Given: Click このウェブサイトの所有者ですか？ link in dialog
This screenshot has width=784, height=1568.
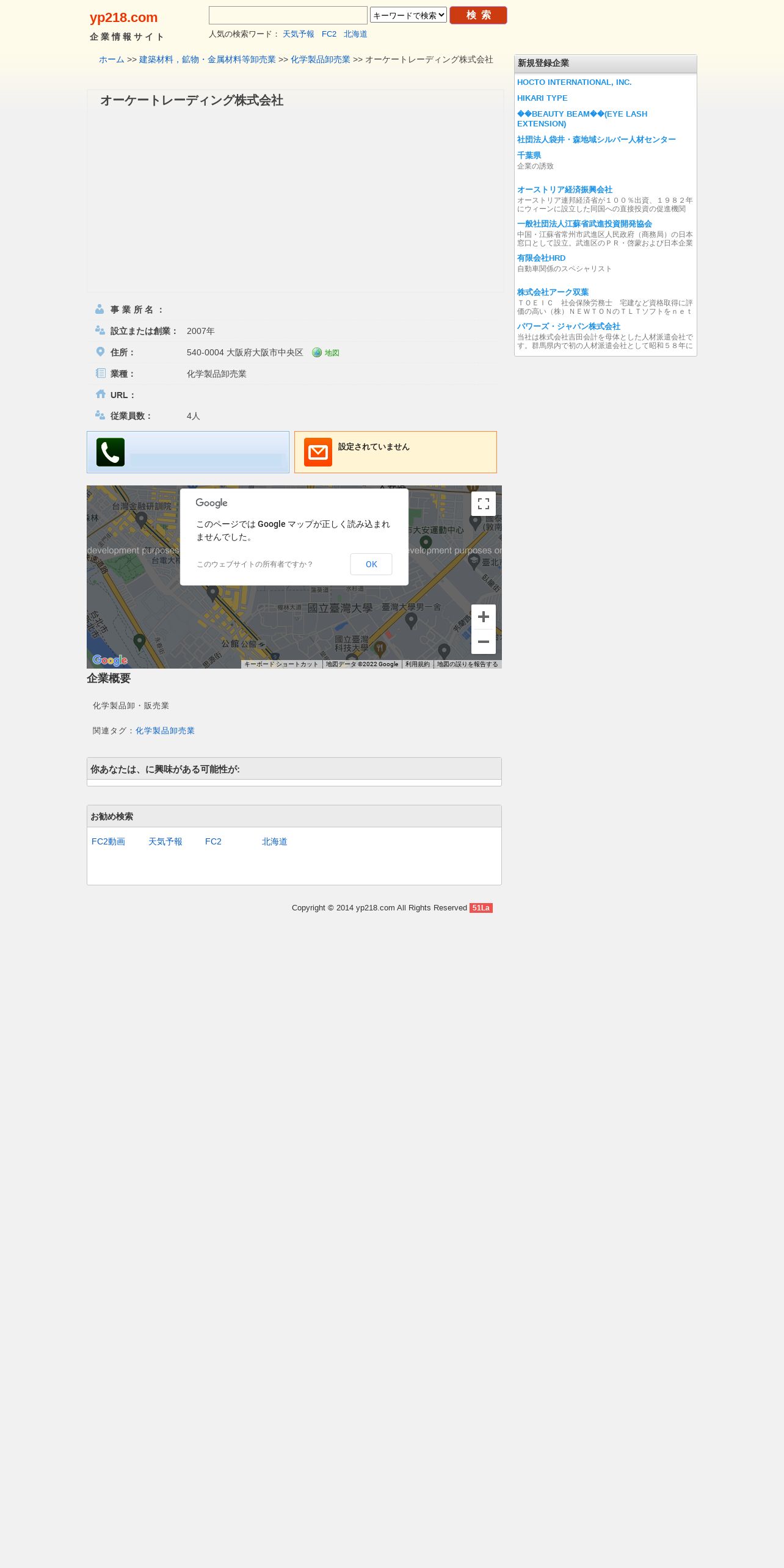Looking at the screenshot, I should 255,564.
